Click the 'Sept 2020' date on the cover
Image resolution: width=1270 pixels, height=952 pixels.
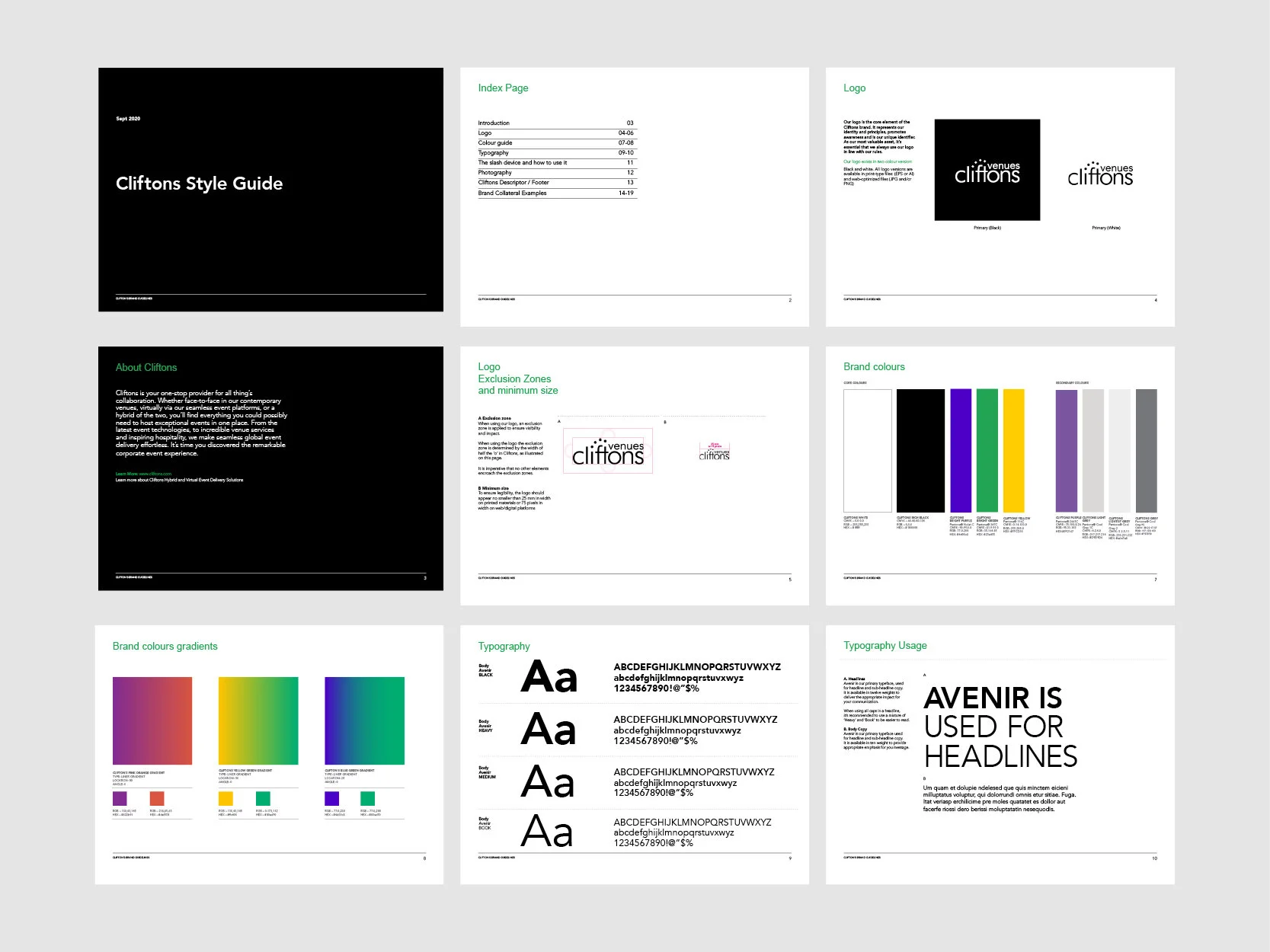click(x=128, y=119)
